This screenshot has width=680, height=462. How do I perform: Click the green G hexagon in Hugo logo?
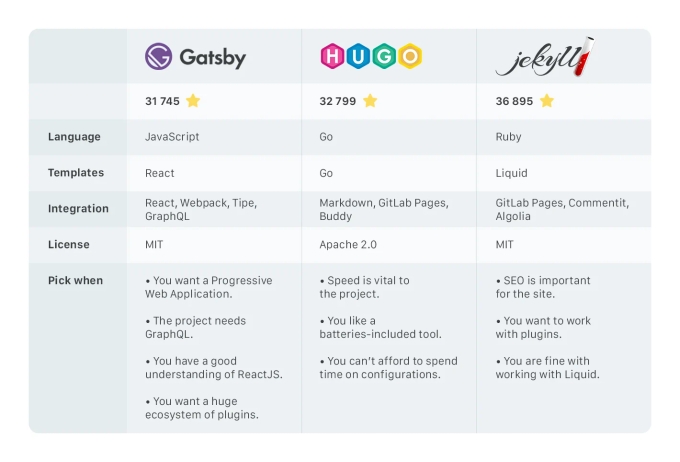[x=384, y=56]
